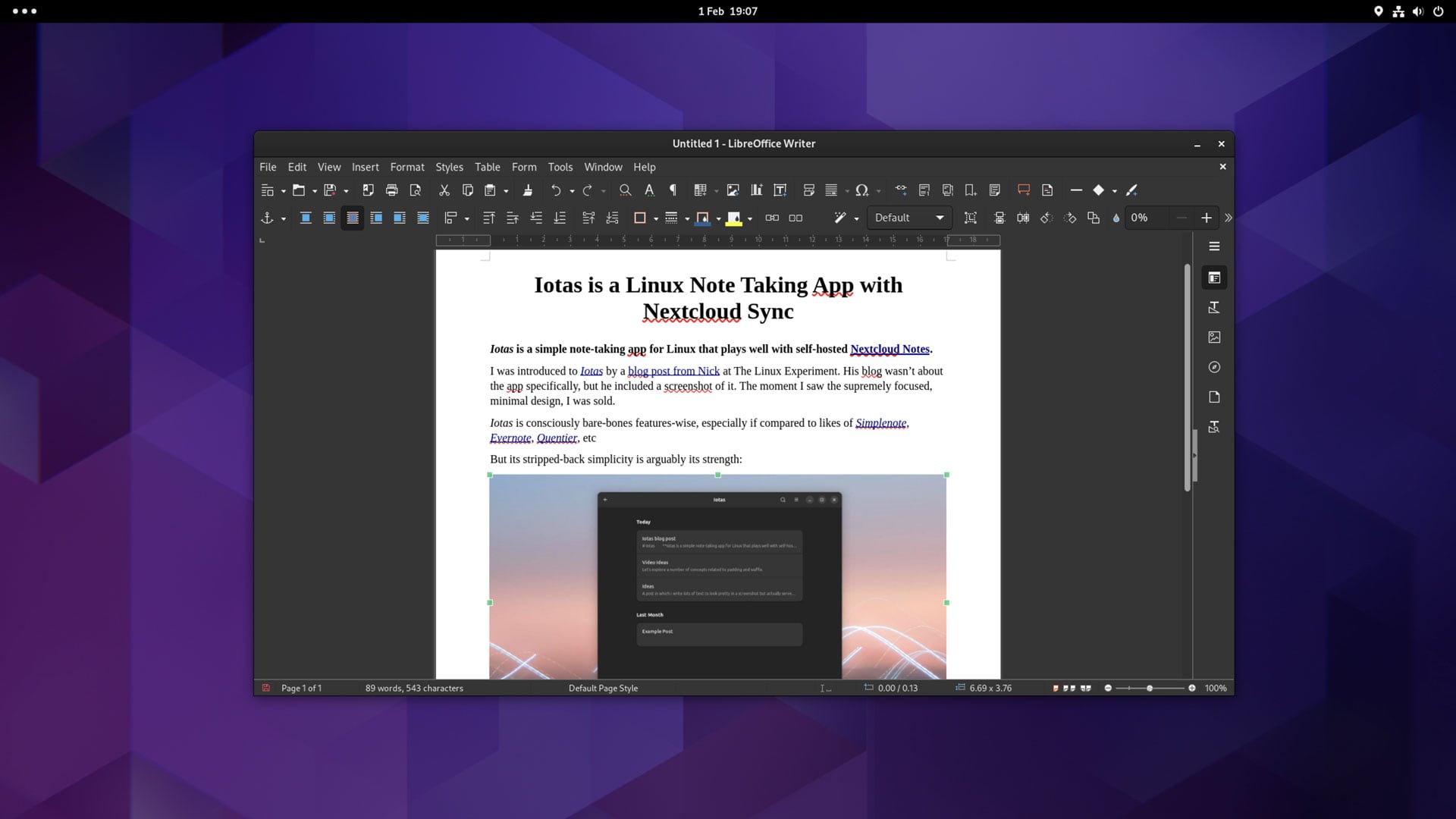Click the Link Frames icon
This screenshot has height=819, width=1456.
click(x=772, y=218)
